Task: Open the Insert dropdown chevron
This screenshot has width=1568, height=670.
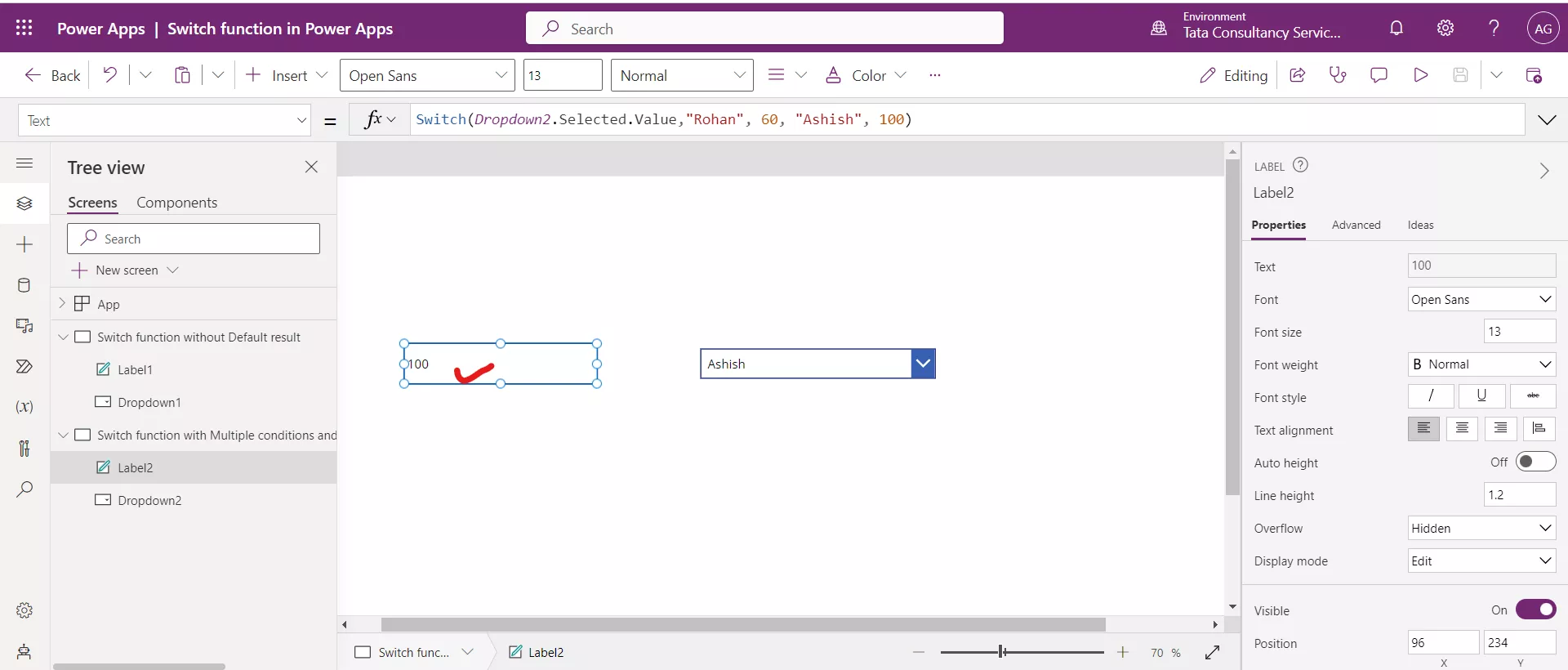Action: click(x=321, y=75)
